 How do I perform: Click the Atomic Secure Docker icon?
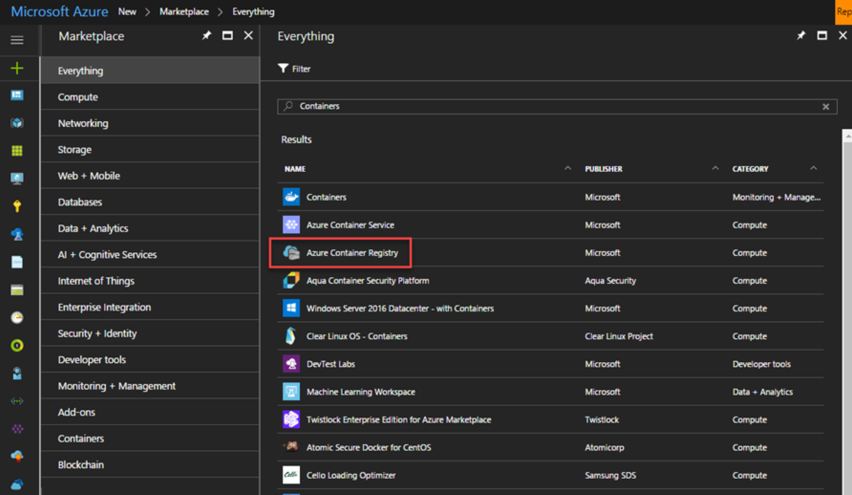pos(291,447)
